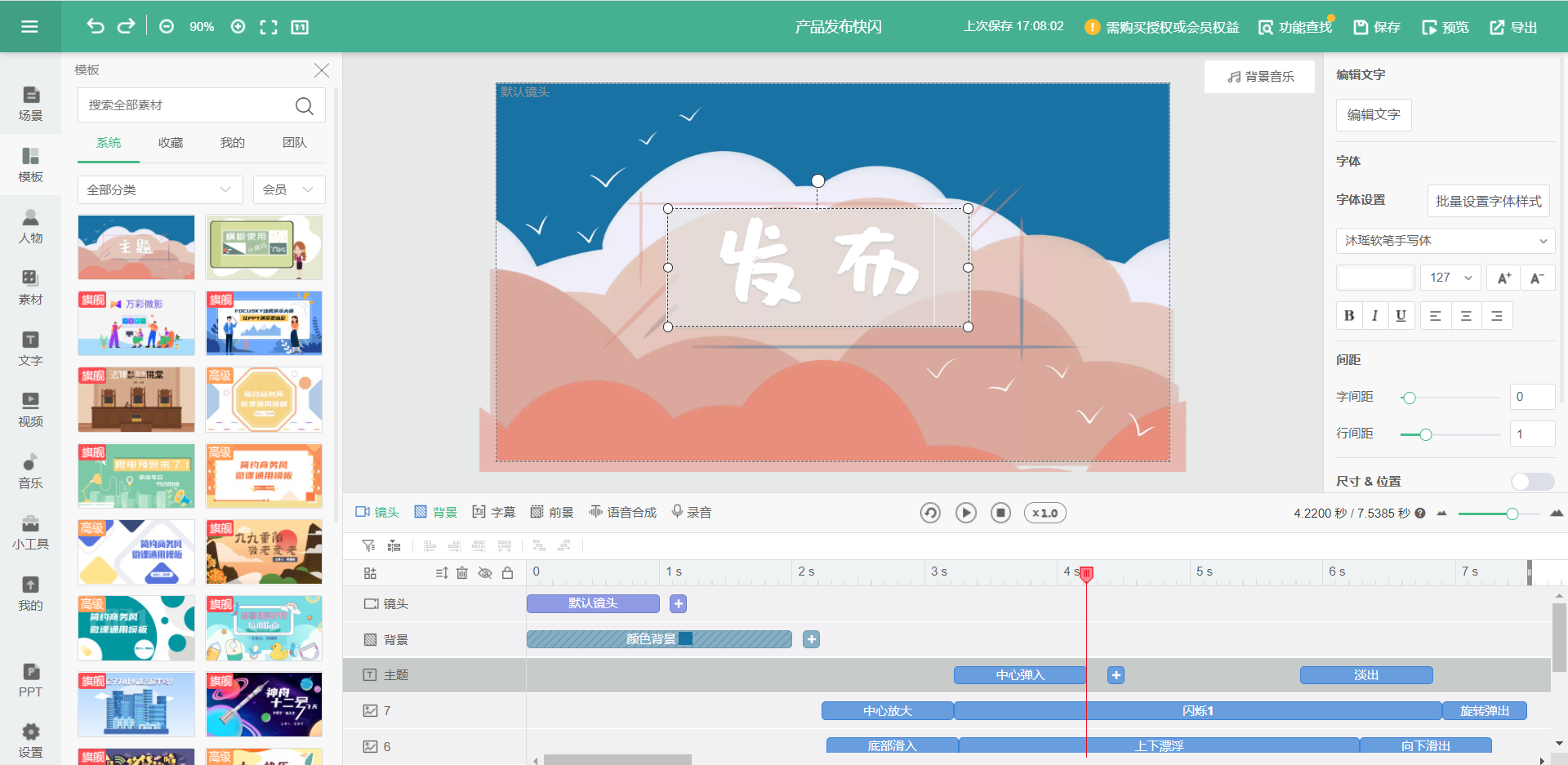The image size is (1568, 765).
Task: Switch to the 收藏 tab
Action: (170, 142)
